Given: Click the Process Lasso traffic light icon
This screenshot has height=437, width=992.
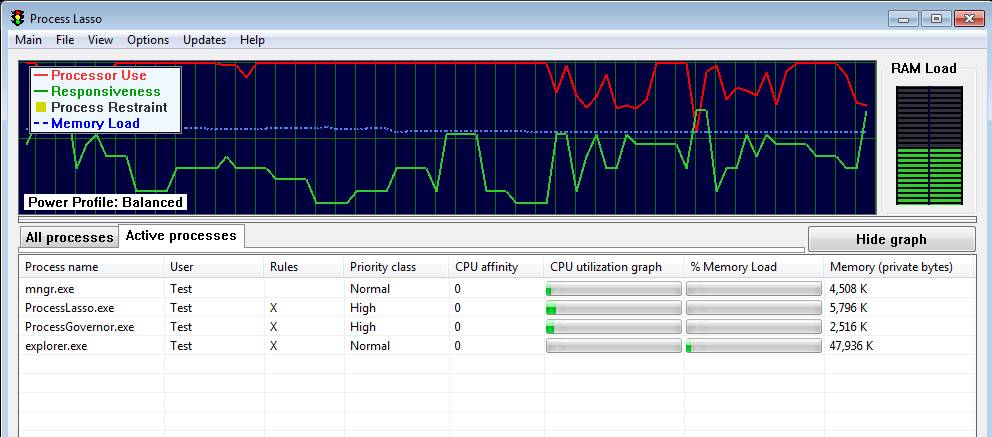Looking at the screenshot, I should (17, 17).
